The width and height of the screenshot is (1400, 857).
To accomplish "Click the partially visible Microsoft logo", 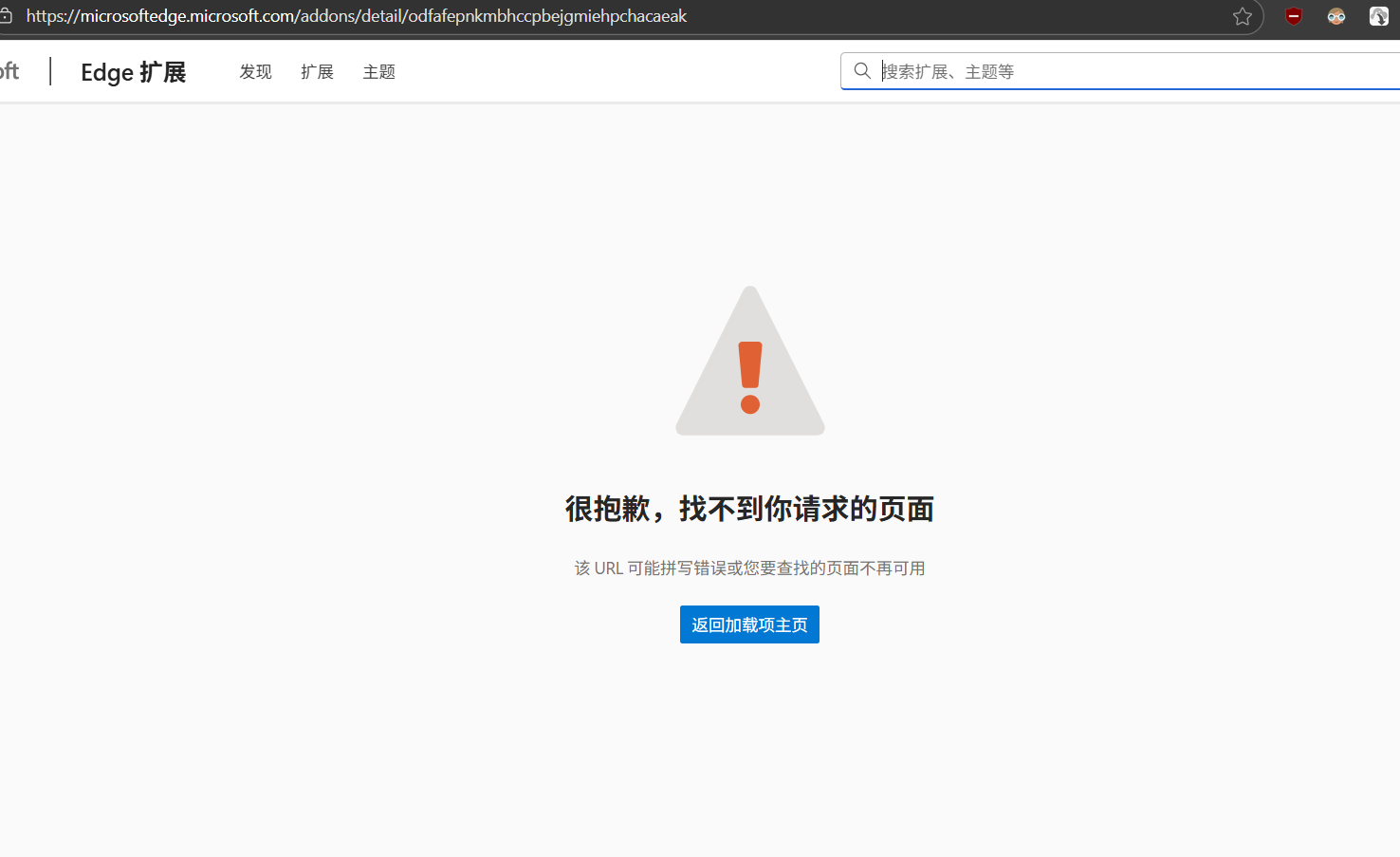I will point(9,71).
